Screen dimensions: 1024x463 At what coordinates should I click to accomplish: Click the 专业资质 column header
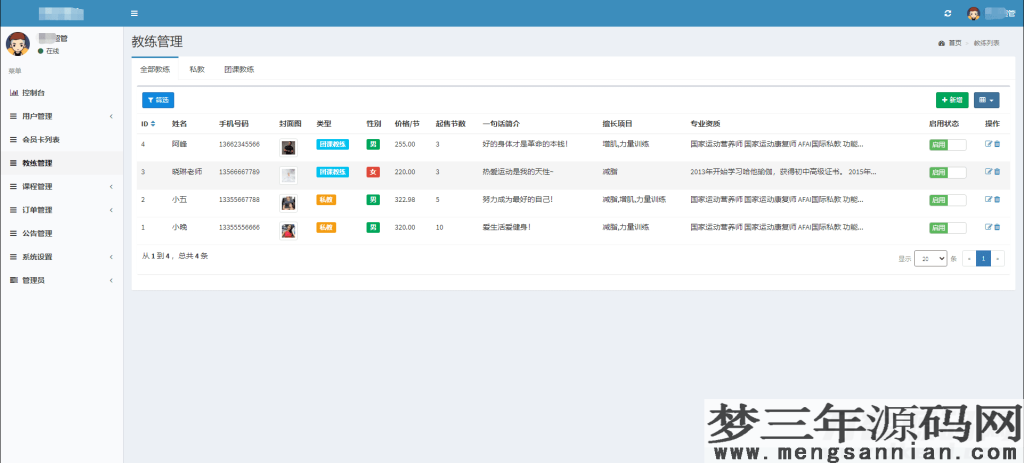point(705,123)
